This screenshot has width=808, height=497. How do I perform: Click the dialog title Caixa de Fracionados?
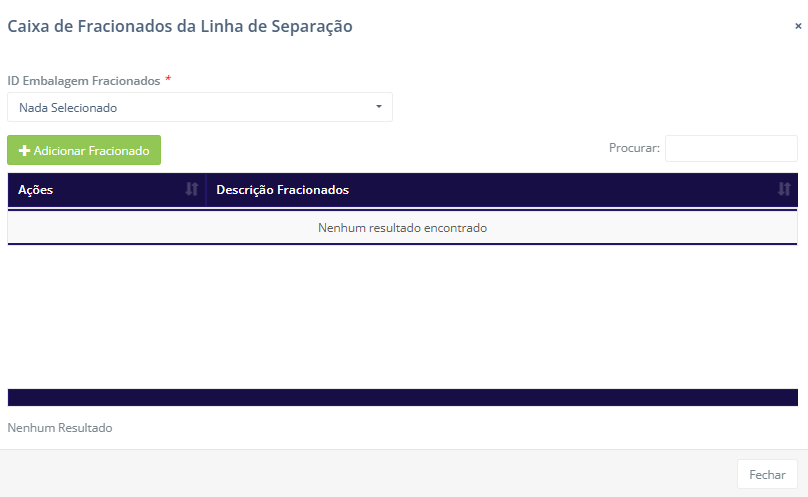[x=180, y=27]
